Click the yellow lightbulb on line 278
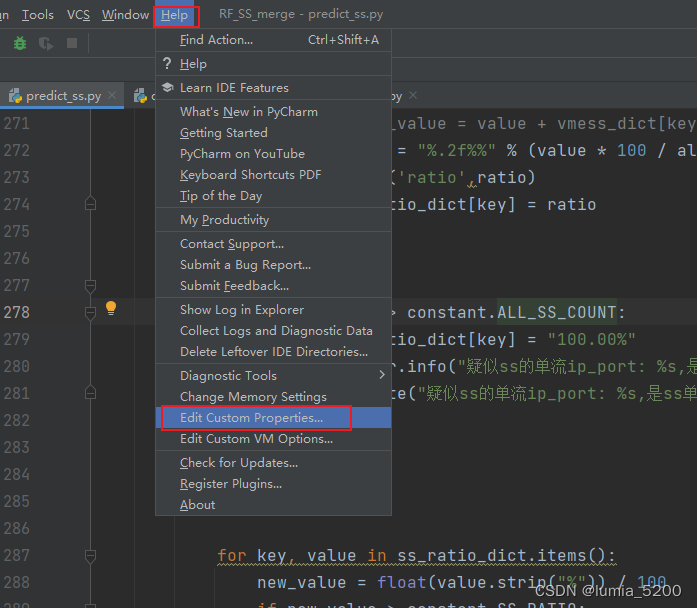The image size is (697, 608). point(111,308)
